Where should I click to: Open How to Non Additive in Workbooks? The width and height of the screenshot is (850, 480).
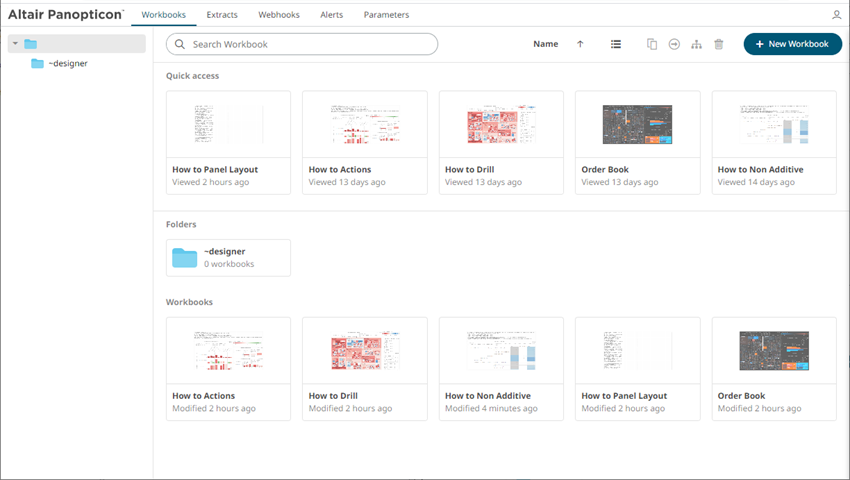coord(501,351)
